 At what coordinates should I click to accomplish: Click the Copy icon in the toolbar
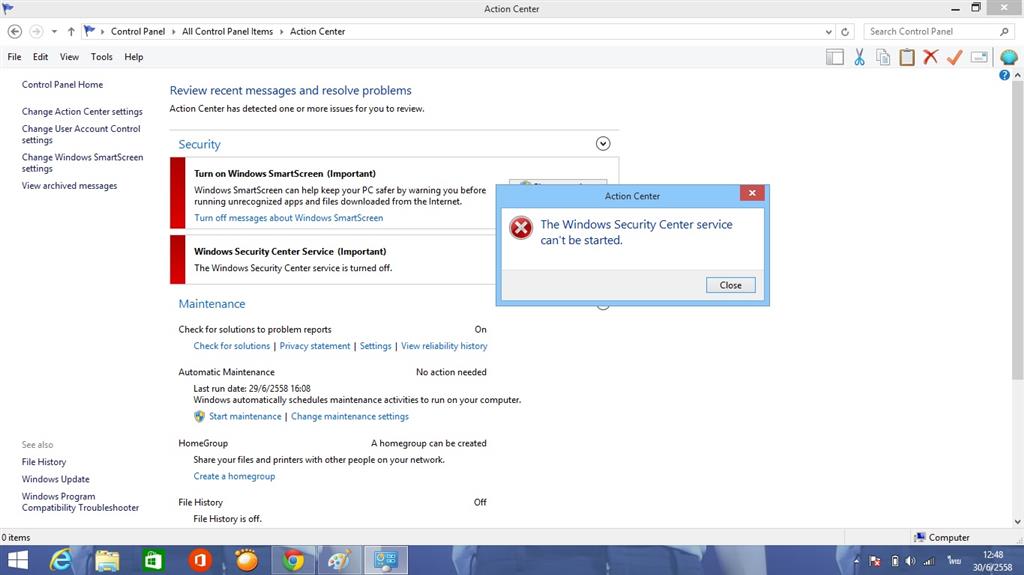click(x=883, y=57)
